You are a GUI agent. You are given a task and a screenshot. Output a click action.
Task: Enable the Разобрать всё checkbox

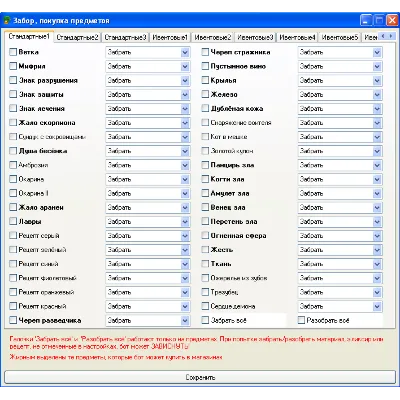(x=301, y=320)
